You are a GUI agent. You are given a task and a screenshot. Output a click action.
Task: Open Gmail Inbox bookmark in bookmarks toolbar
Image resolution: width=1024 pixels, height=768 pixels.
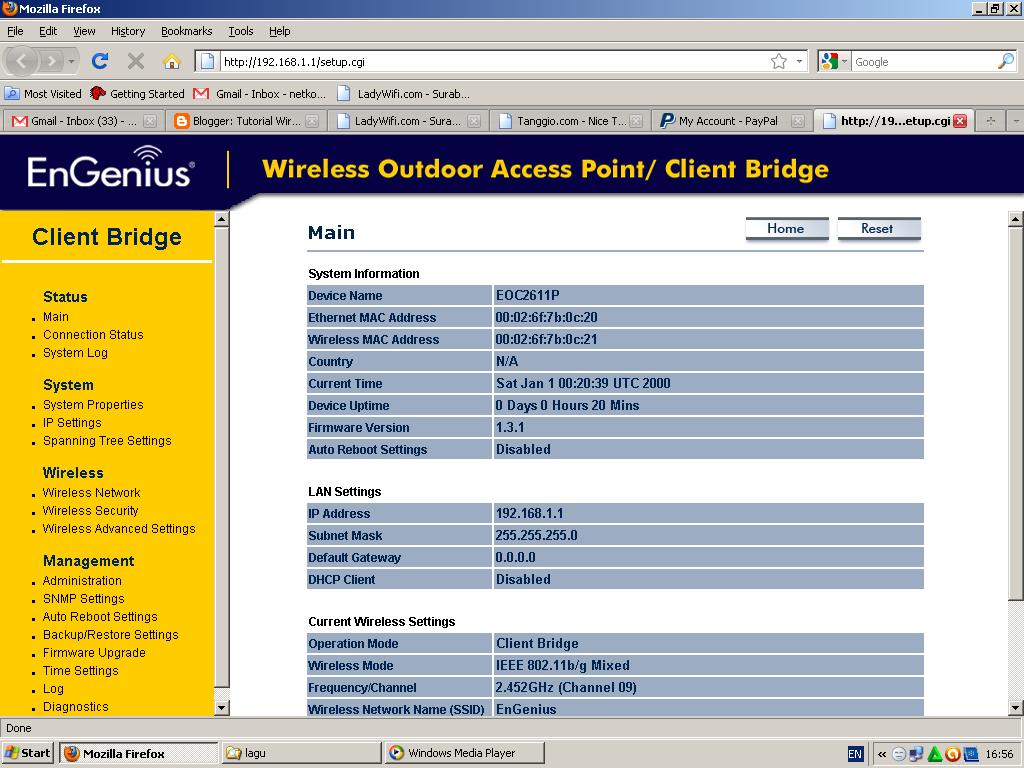tap(259, 93)
